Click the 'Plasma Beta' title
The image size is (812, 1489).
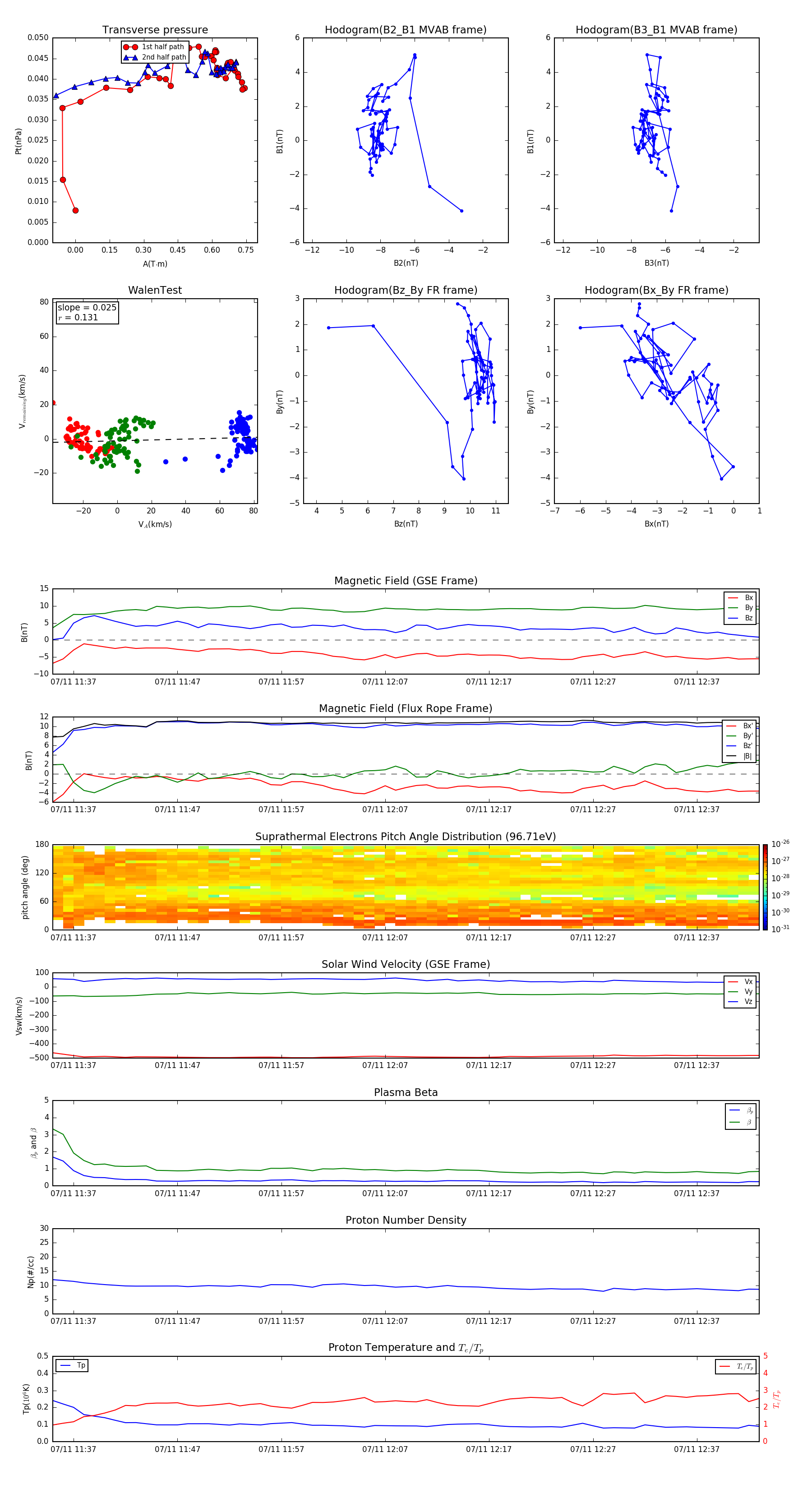(406, 1092)
